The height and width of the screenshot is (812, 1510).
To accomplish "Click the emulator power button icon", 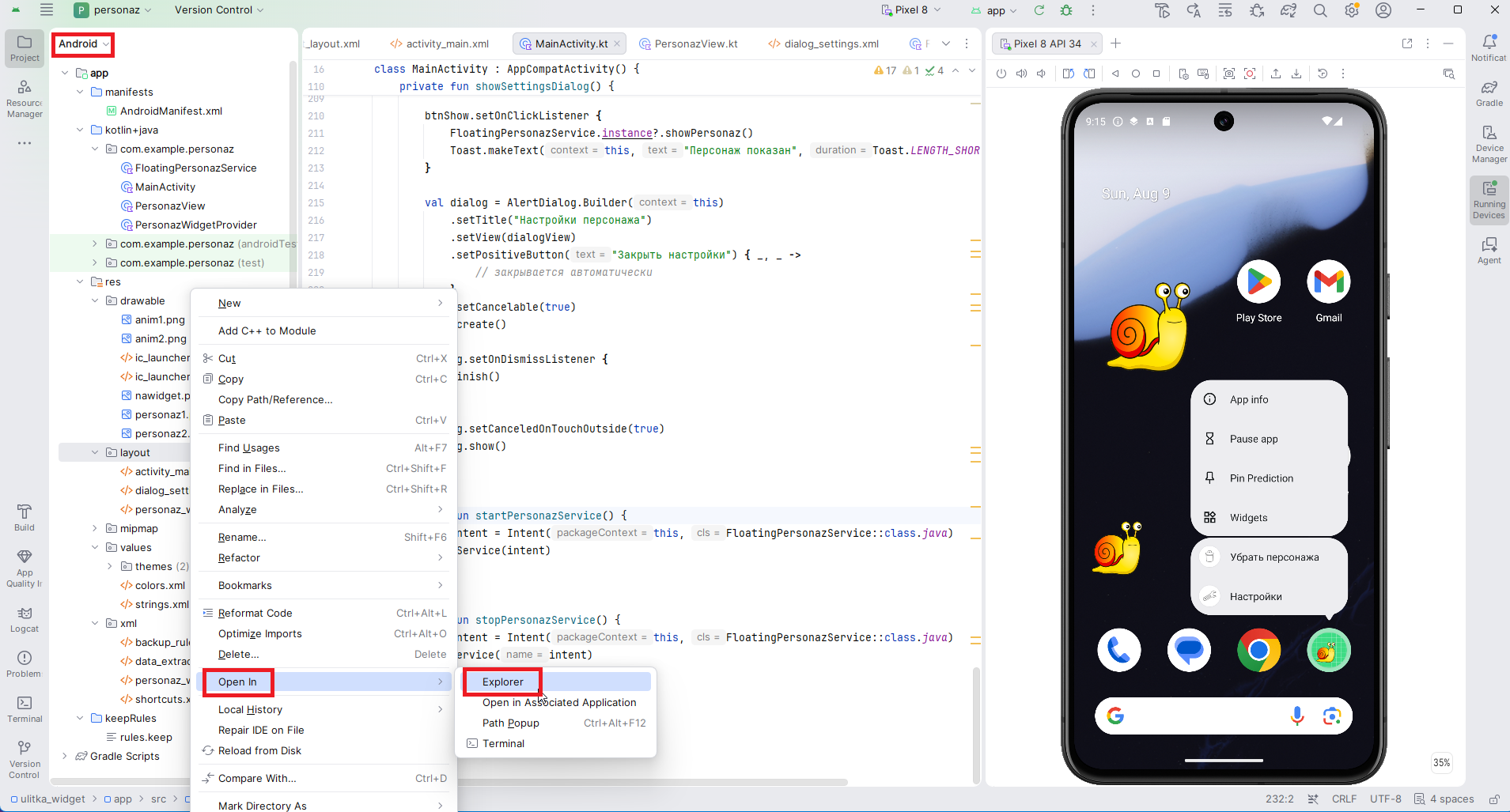I will [1001, 74].
